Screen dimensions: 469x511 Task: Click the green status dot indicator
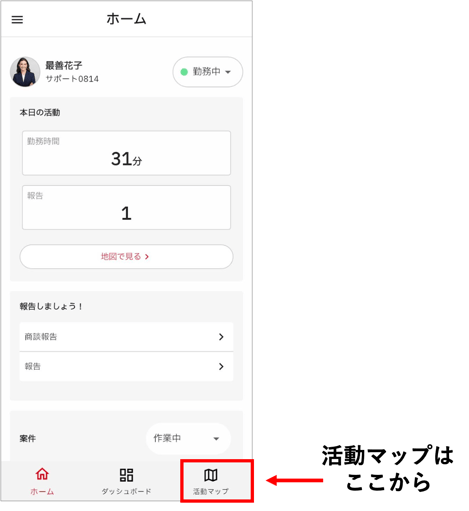pyautogui.click(x=184, y=72)
